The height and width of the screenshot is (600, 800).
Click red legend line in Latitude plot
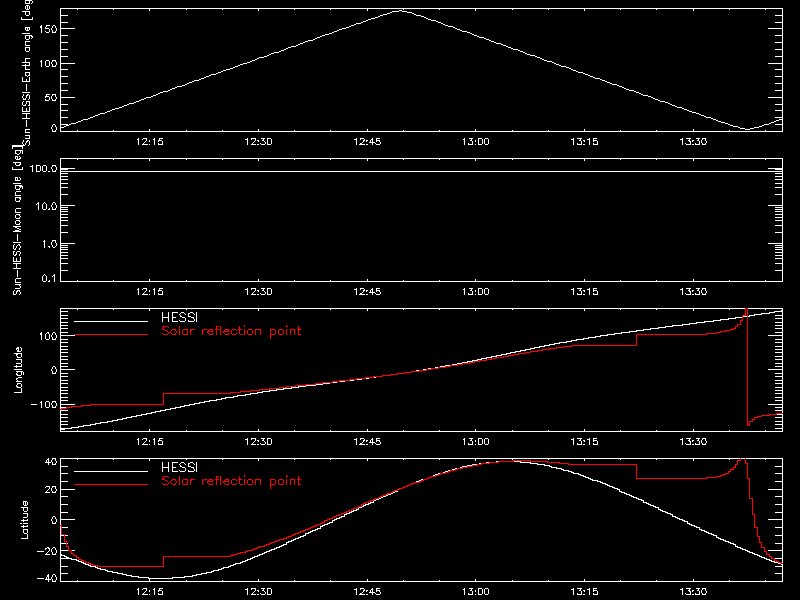click(111, 485)
